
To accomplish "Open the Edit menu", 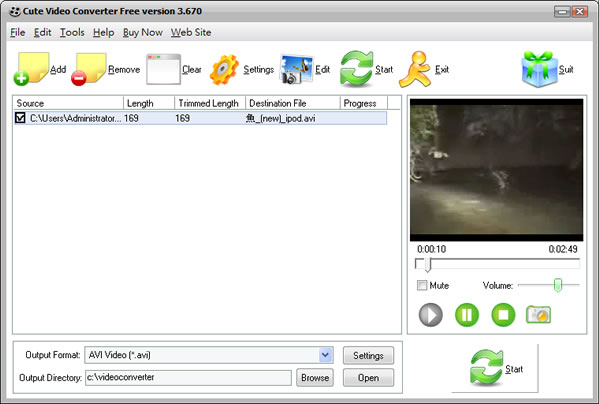I will point(42,33).
